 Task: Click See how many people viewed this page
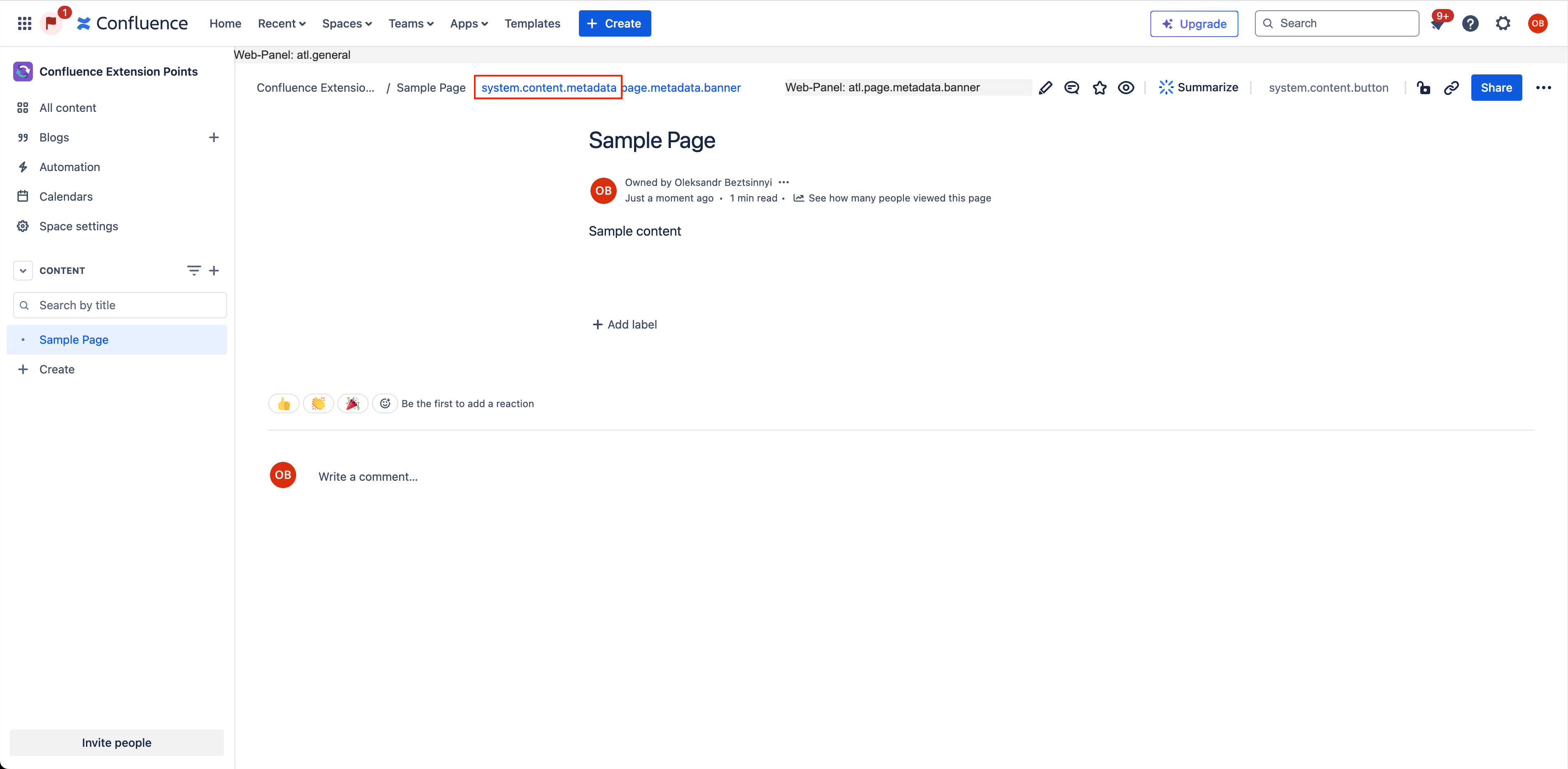(892, 198)
